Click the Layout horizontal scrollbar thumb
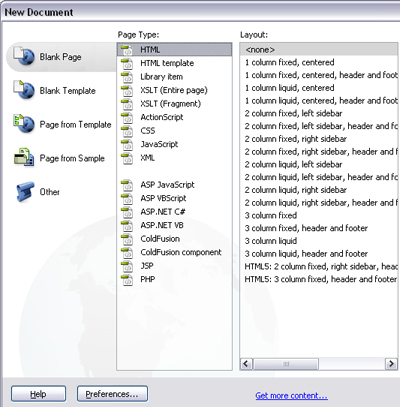Screen dimensions: 400x407 [286, 364]
